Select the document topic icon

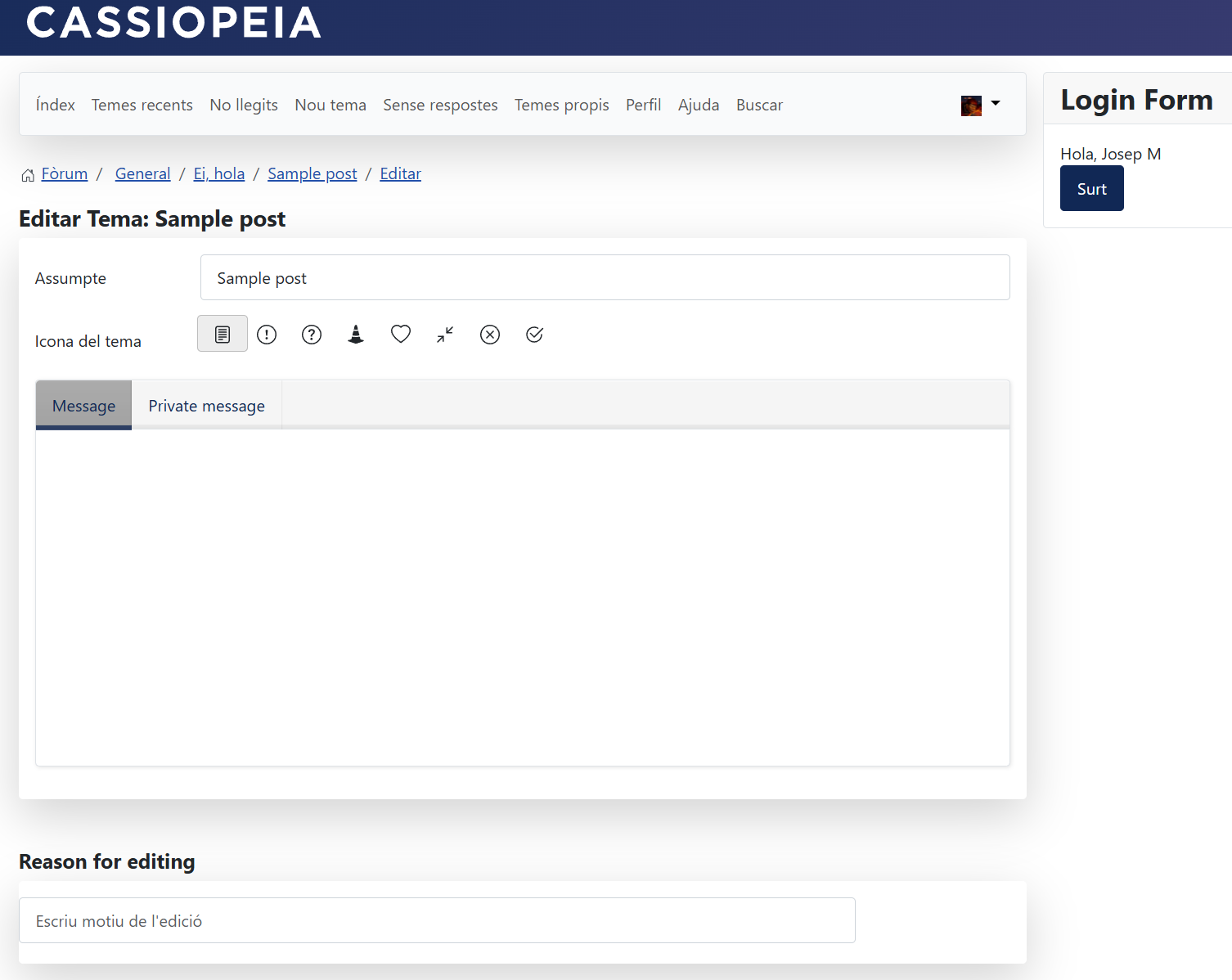pos(223,334)
